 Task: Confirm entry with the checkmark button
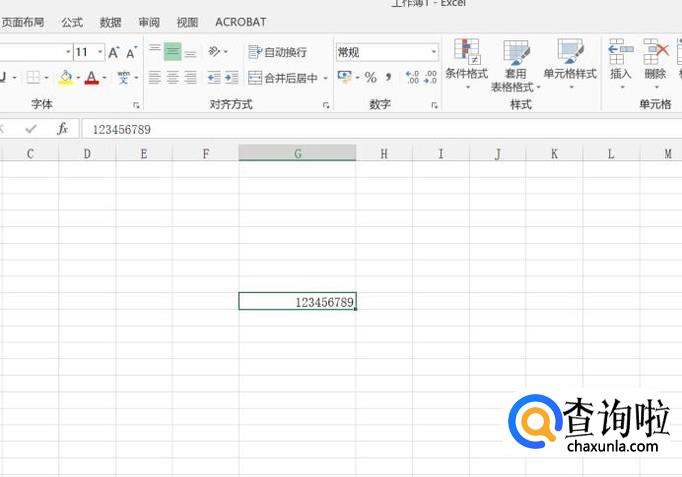pyautogui.click(x=31, y=129)
